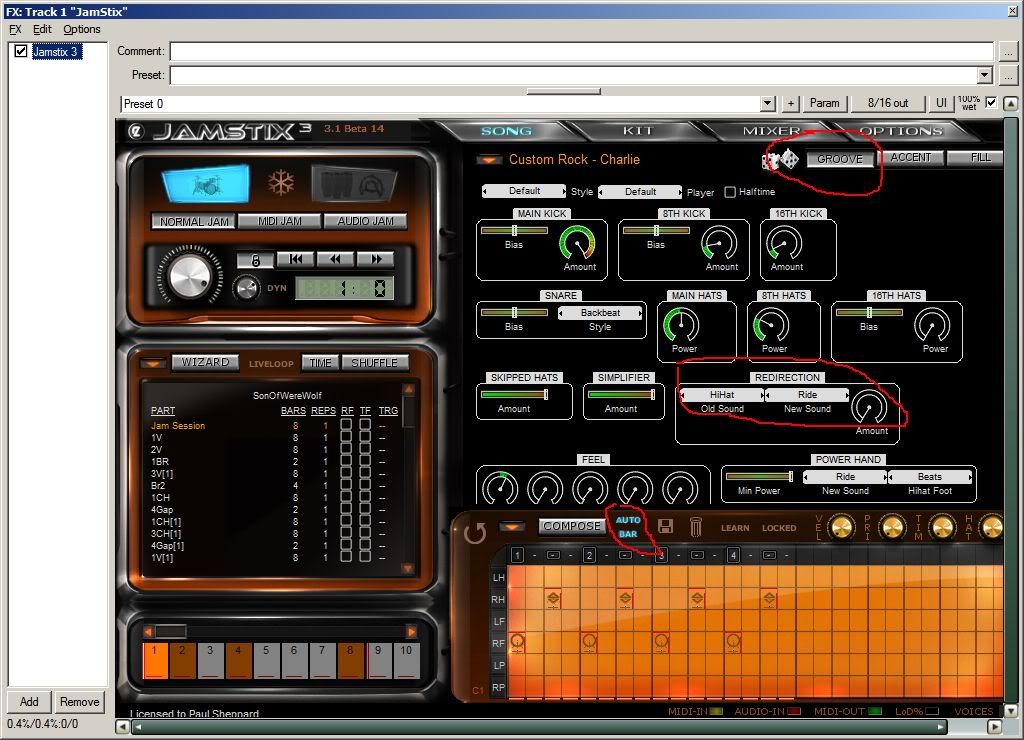The height and width of the screenshot is (740, 1024).
Task: Click the dice randomize icon
Action: (x=782, y=159)
